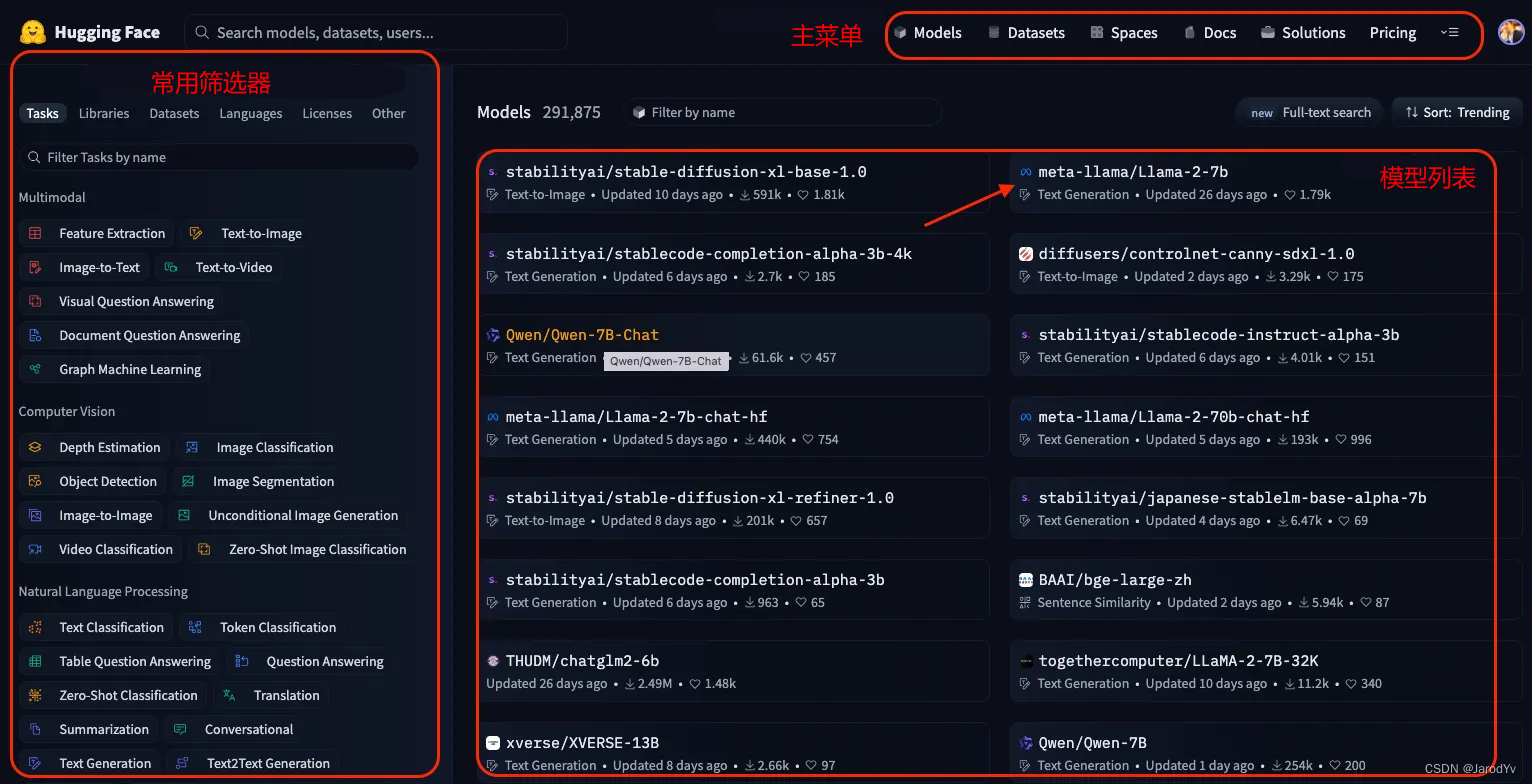Screen dimensions: 1532x784
Task: Click the Filter Tasks by name field
Action: [219, 157]
